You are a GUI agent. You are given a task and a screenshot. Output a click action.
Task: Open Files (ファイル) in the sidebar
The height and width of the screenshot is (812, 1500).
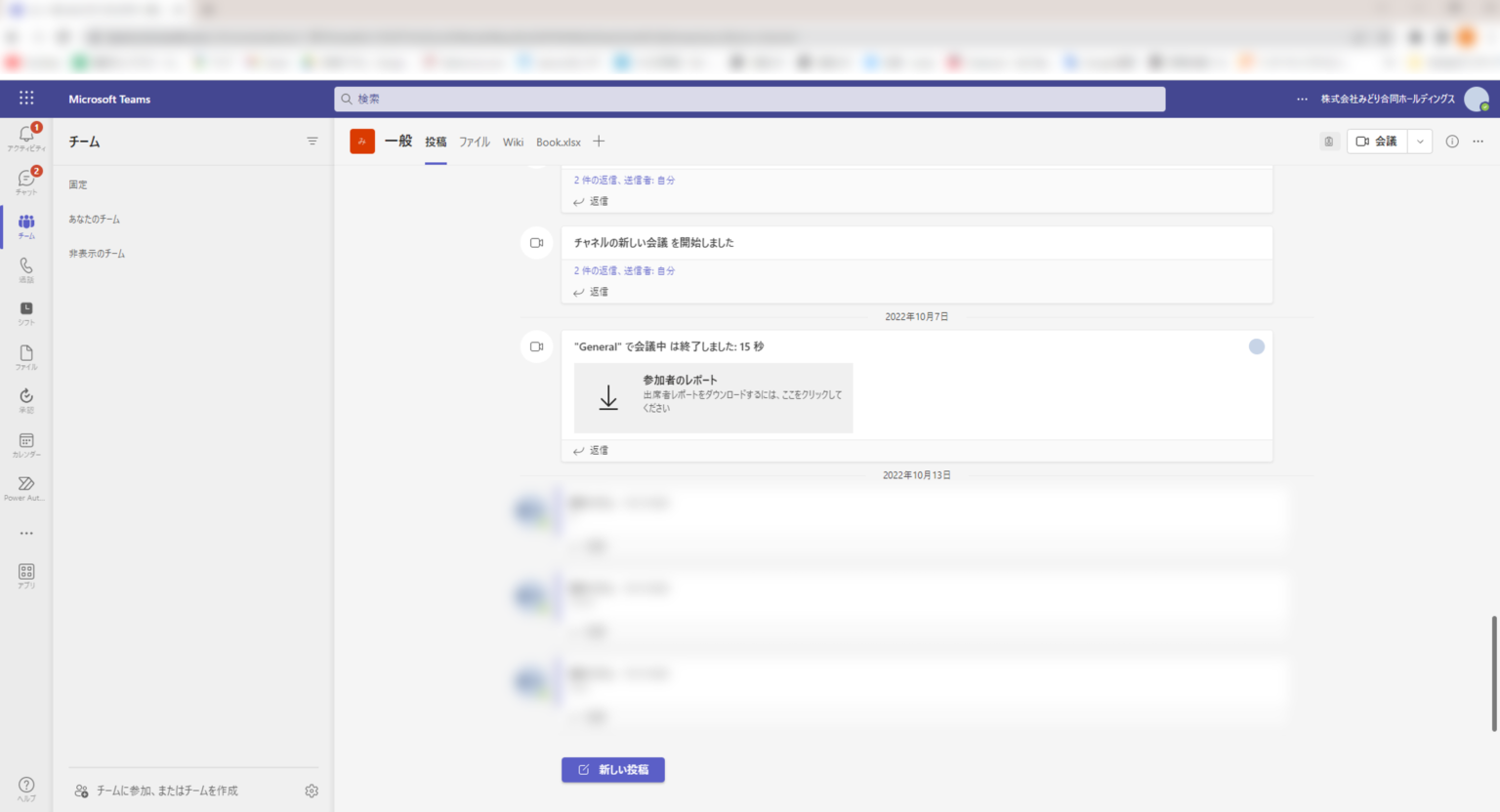(x=26, y=356)
